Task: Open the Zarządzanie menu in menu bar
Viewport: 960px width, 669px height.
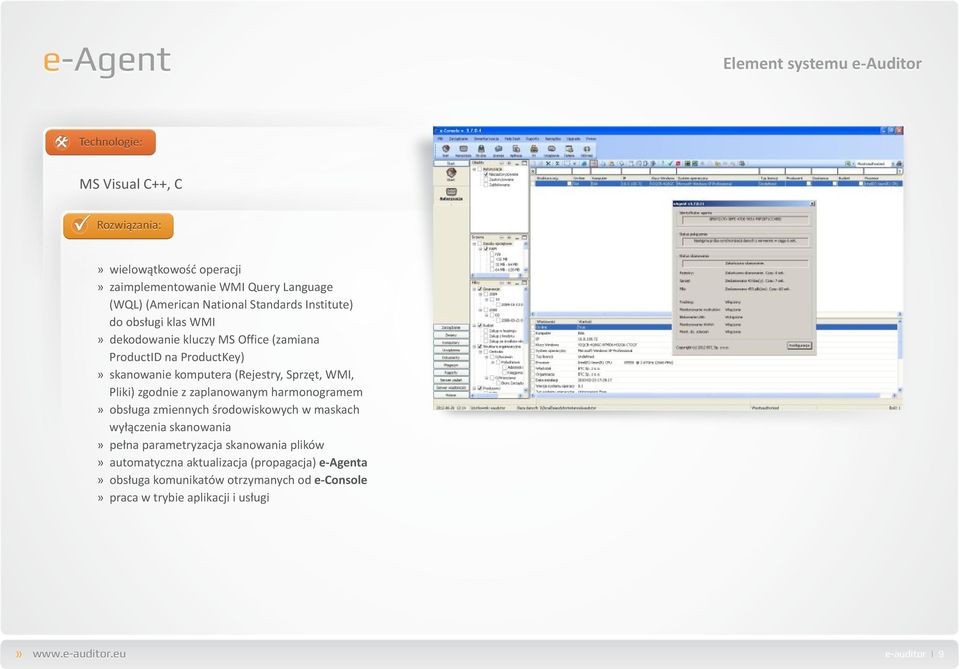Action: click(459, 139)
